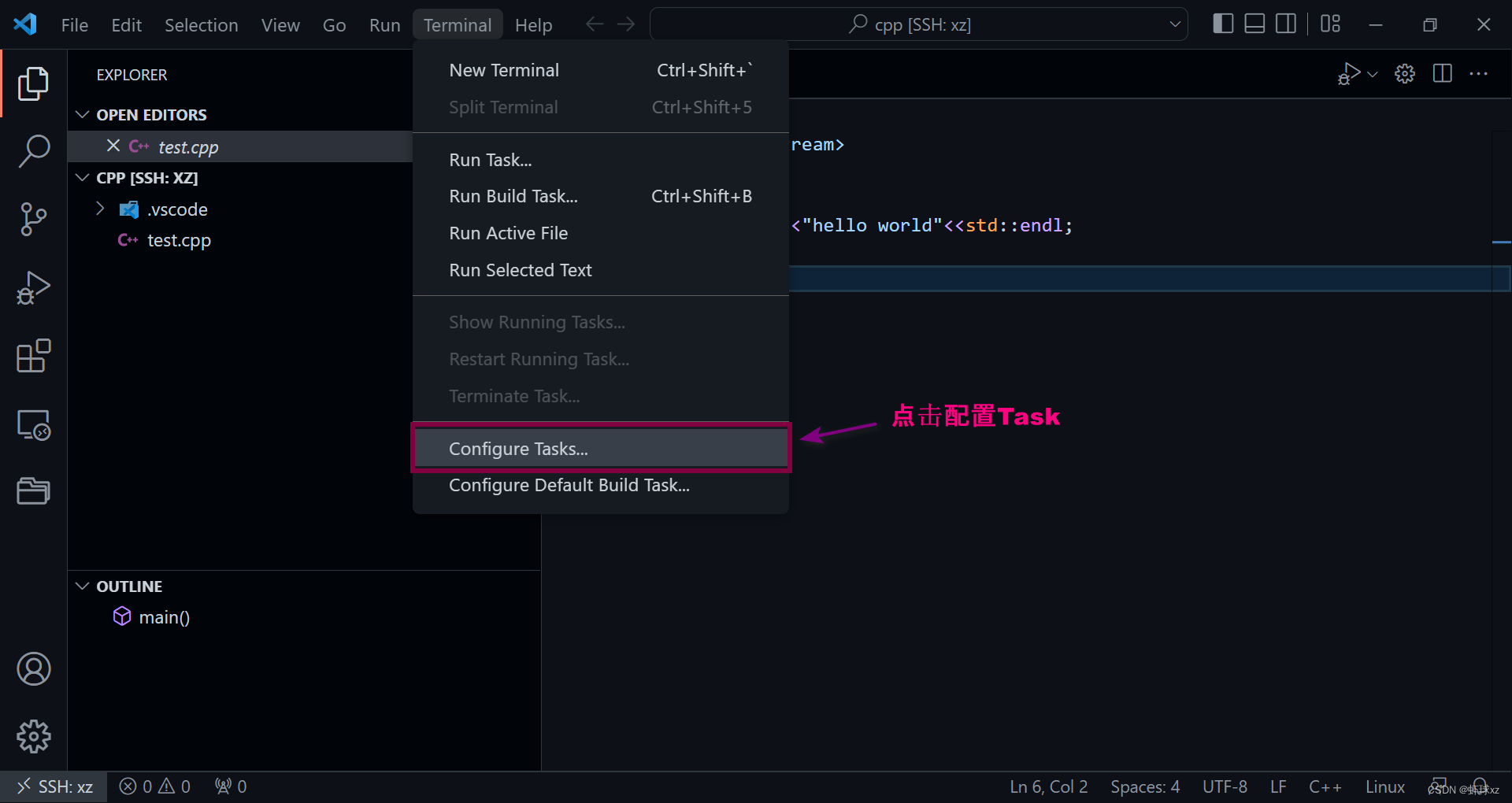Viewport: 1512px width, 803px height.
Task: Click the SSH: xz remote indicator
Action: pyautogui.click(x=54, y=786)
